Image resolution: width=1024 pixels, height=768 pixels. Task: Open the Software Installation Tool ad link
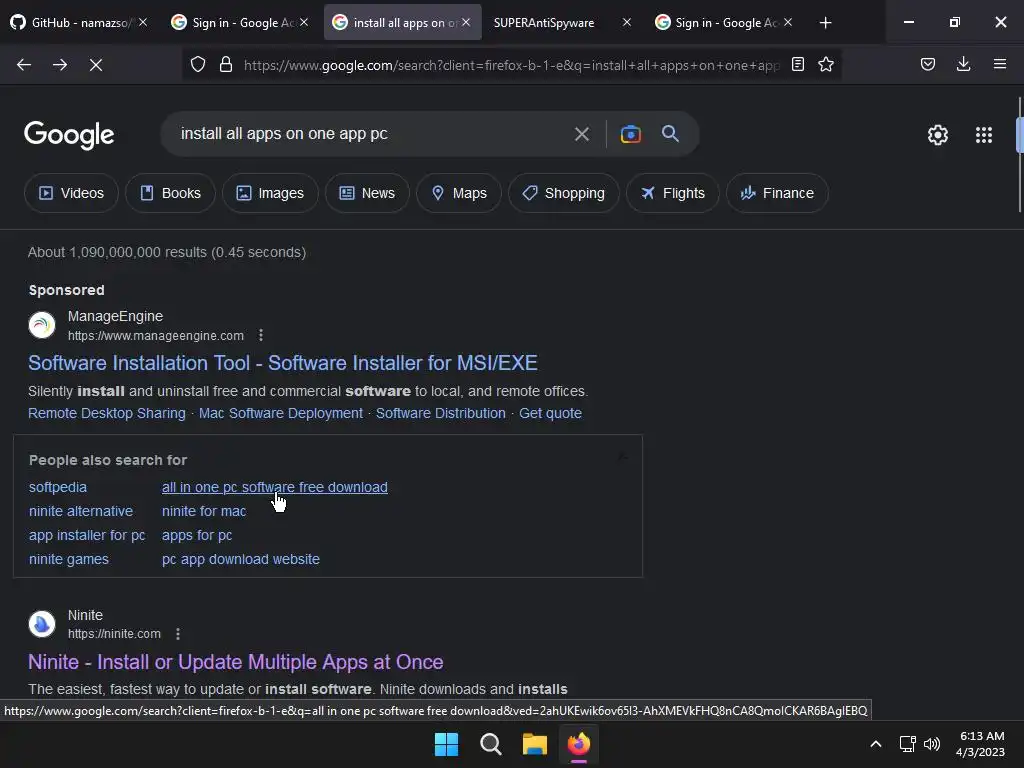tap(283, 363)
